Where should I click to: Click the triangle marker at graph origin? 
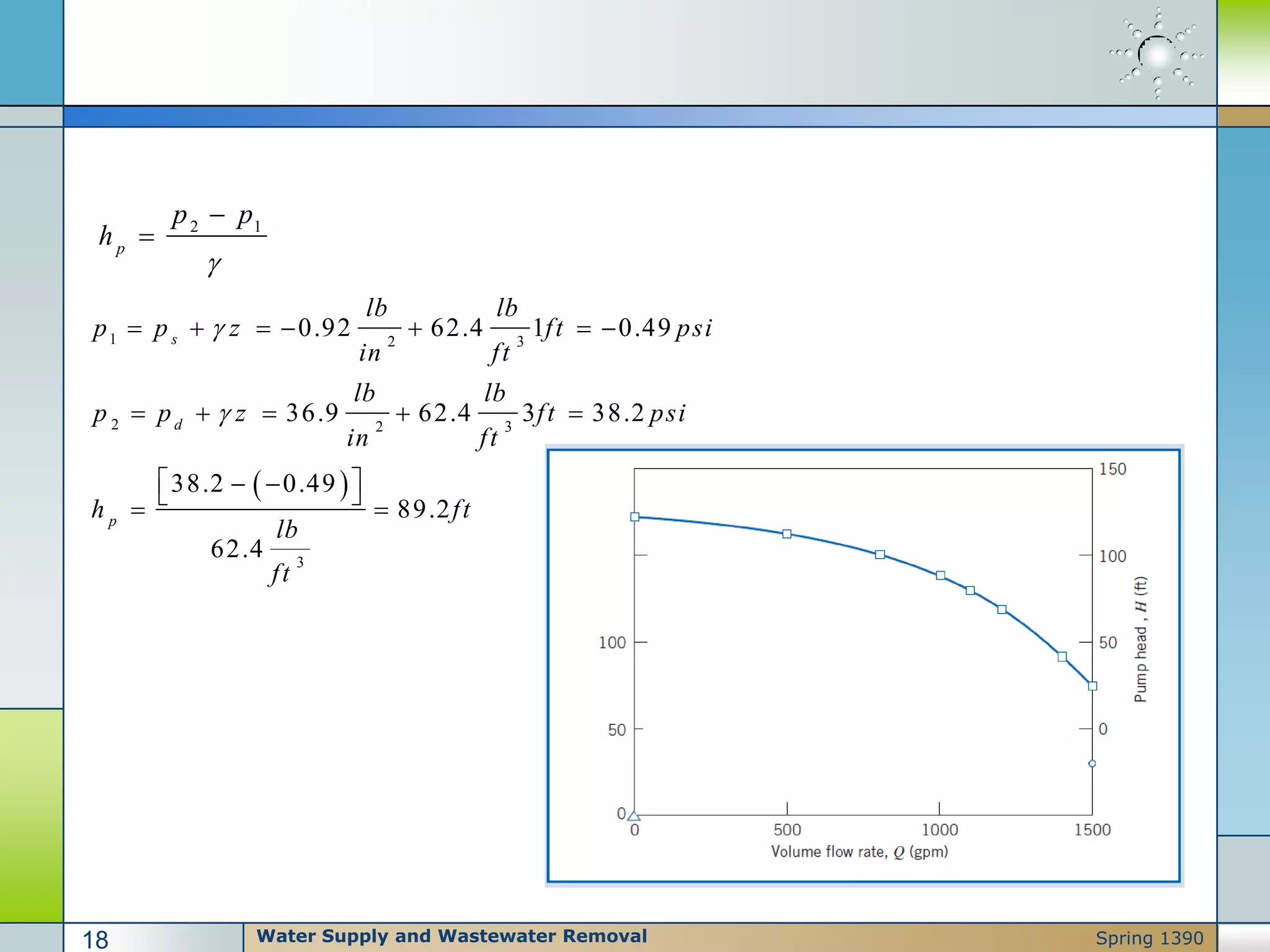[634, 816]
